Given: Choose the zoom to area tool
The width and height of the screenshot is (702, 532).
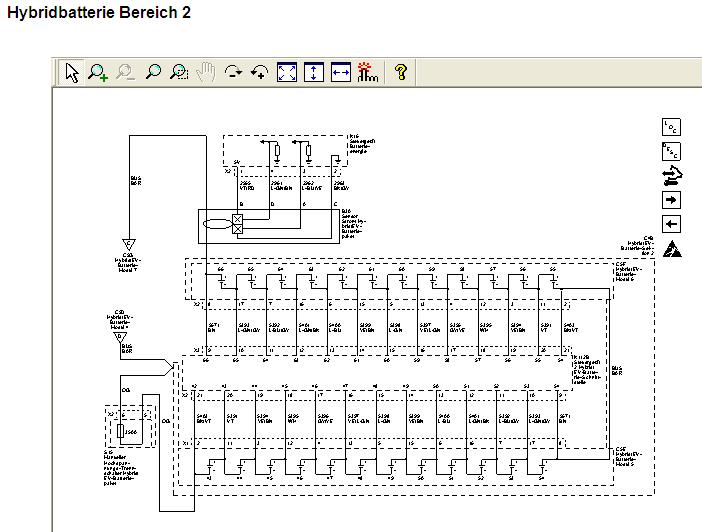Looking at the screenshot, I should point(180,72).
